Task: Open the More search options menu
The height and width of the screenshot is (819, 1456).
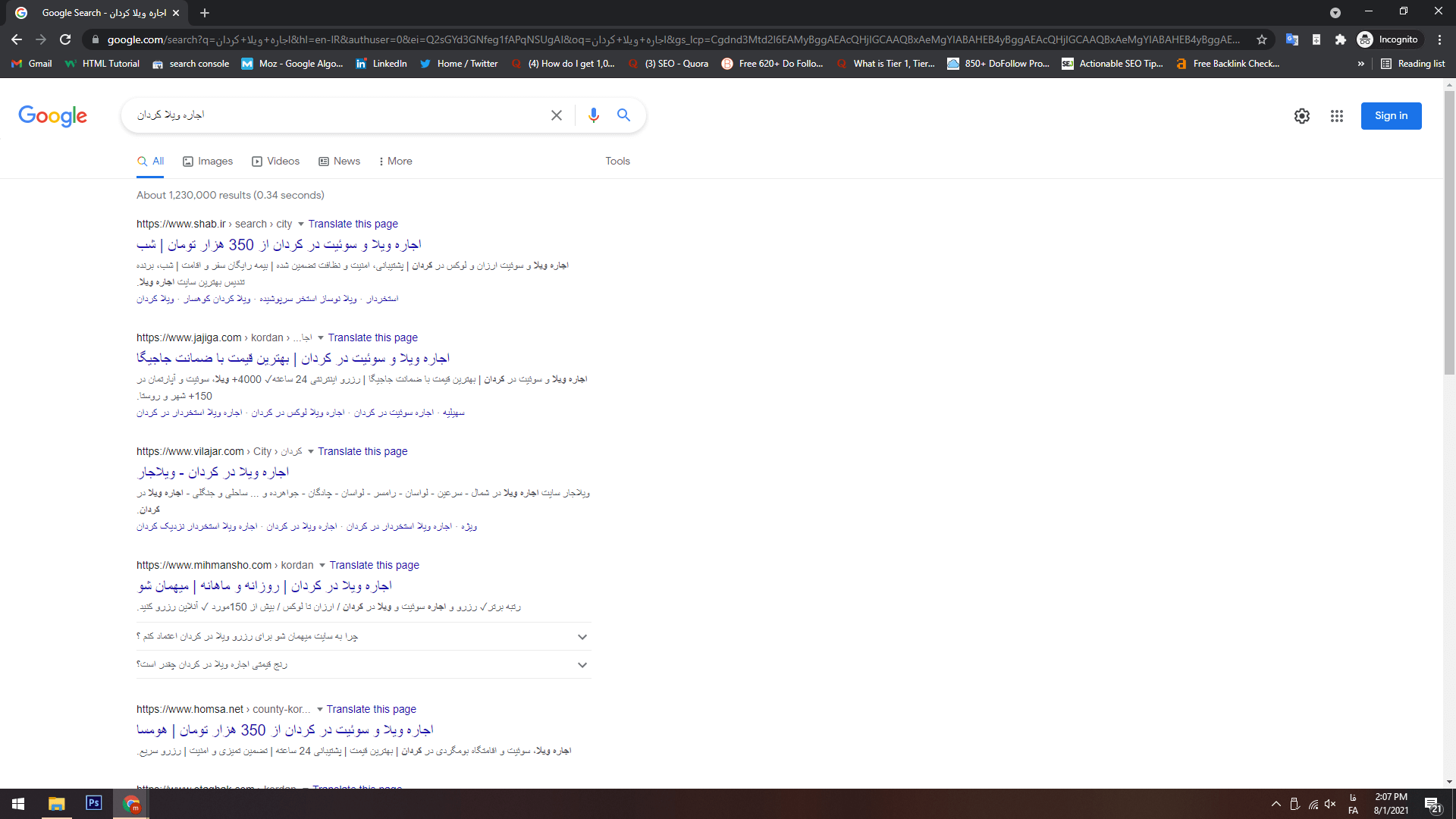Action: (395, 162)
